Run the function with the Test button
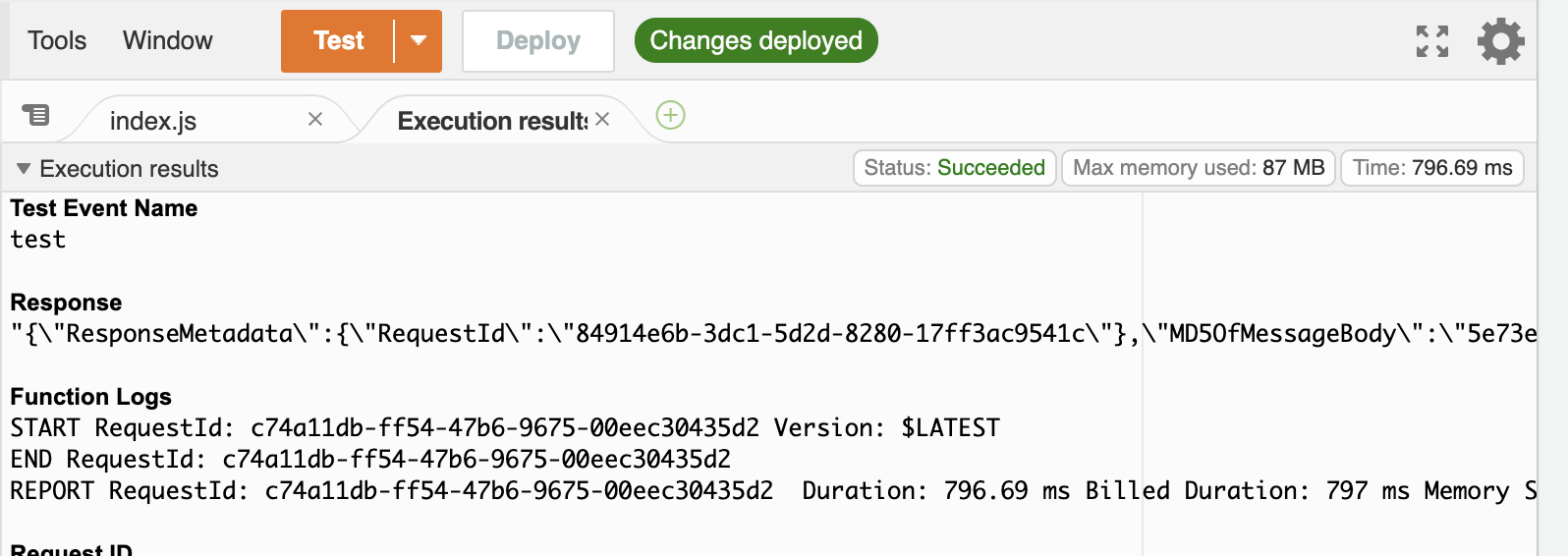 [338, 40]
